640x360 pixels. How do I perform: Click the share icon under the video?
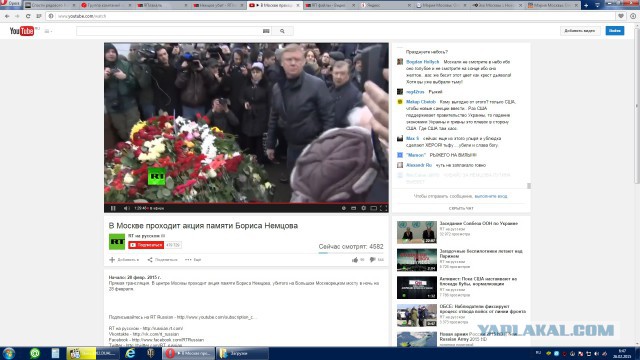150,260
